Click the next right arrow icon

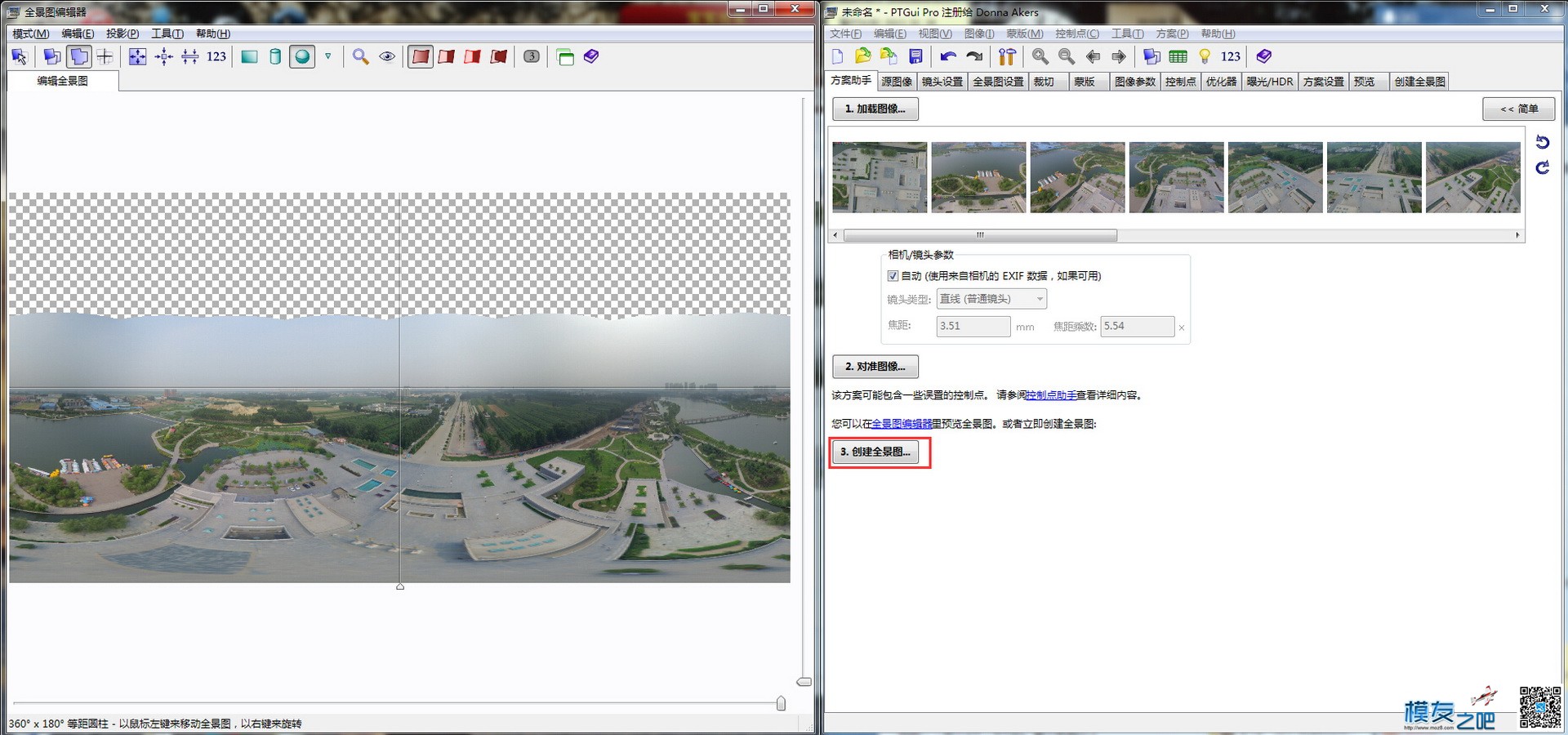click(x=1119, y=56)
